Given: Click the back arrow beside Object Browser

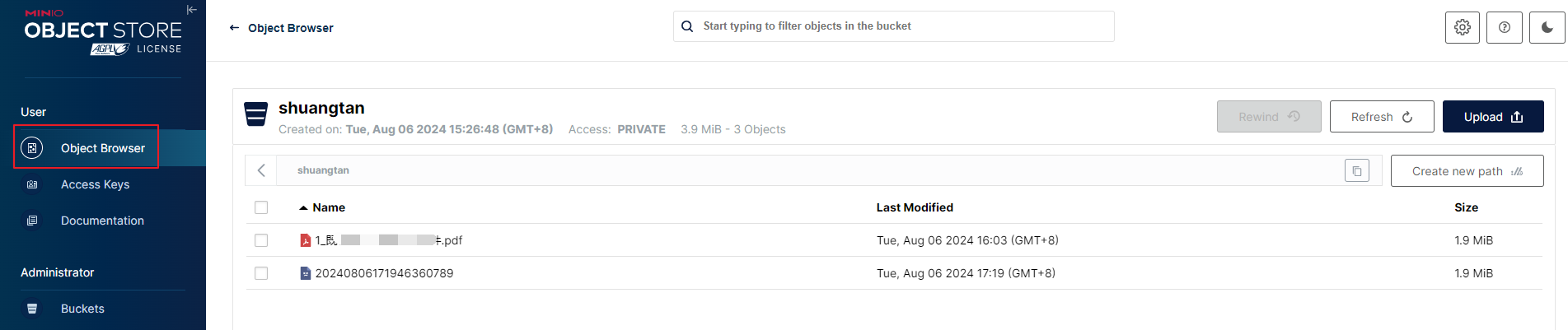Looking at the screenshot, I should (x=234, y=28).
